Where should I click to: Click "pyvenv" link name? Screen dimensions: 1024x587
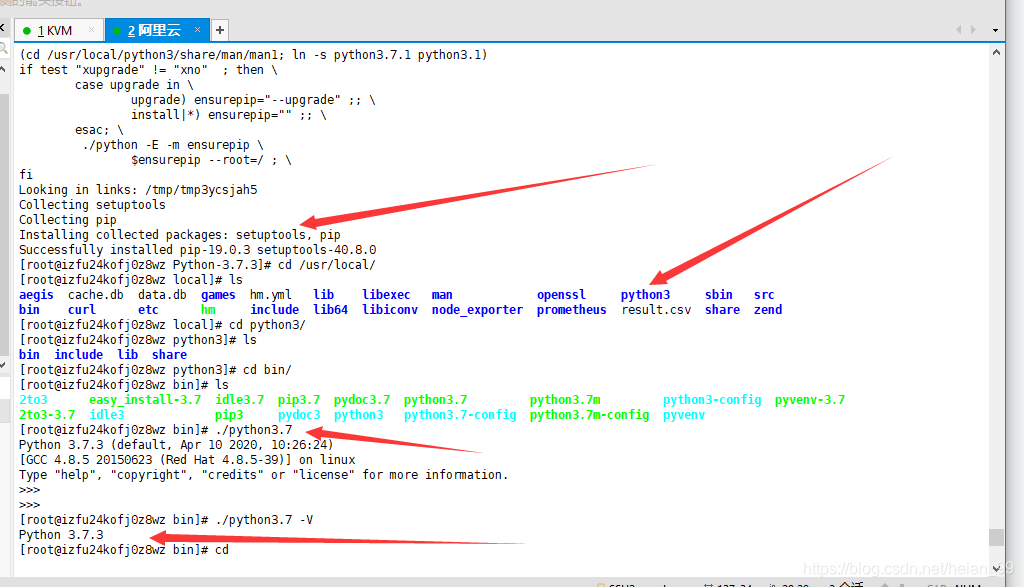click(x=684, y=415)
